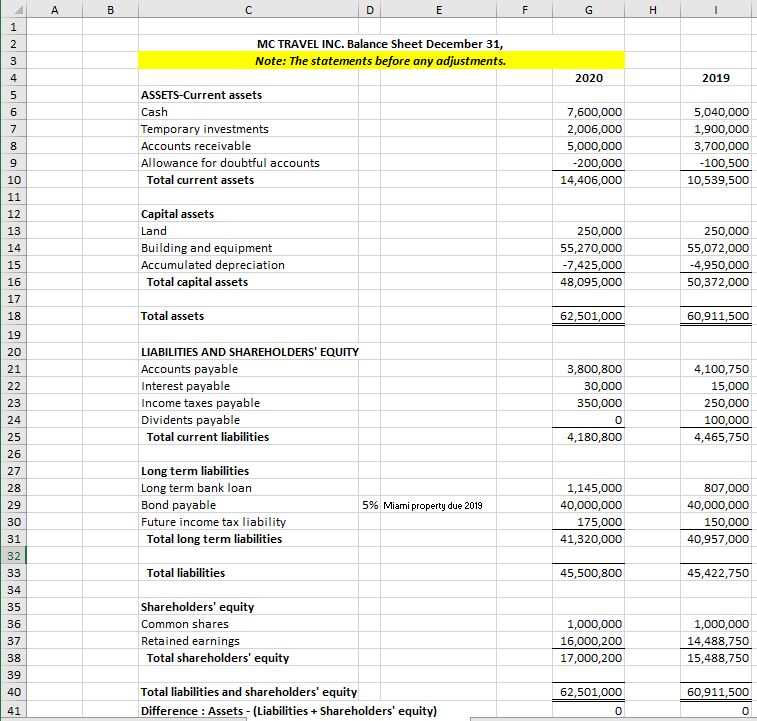Select 2020 Total capital assets 48,095,000
757x721 pixels.
pos(589,282)
